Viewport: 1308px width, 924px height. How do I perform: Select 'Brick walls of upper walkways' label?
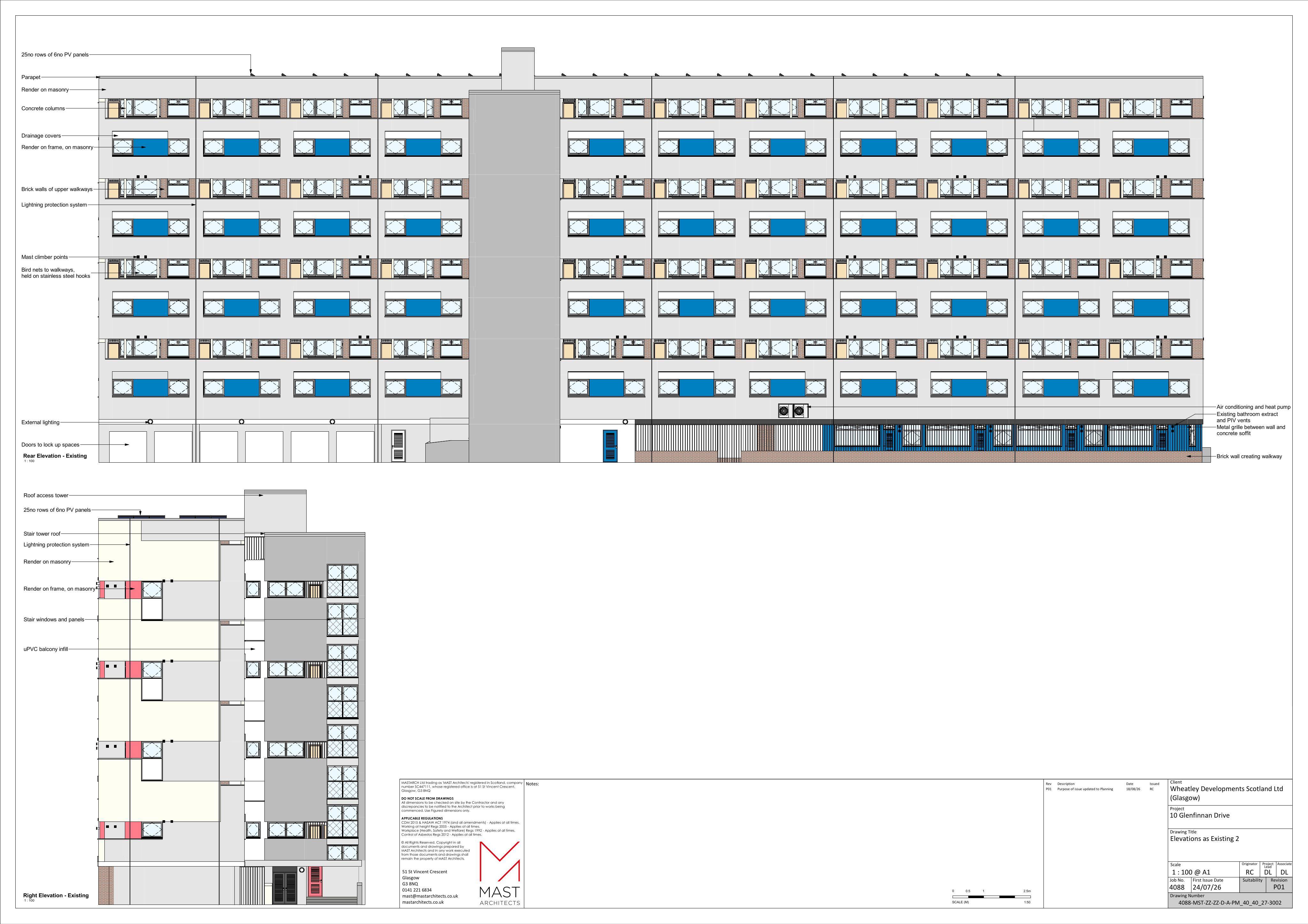click(57, 189)
